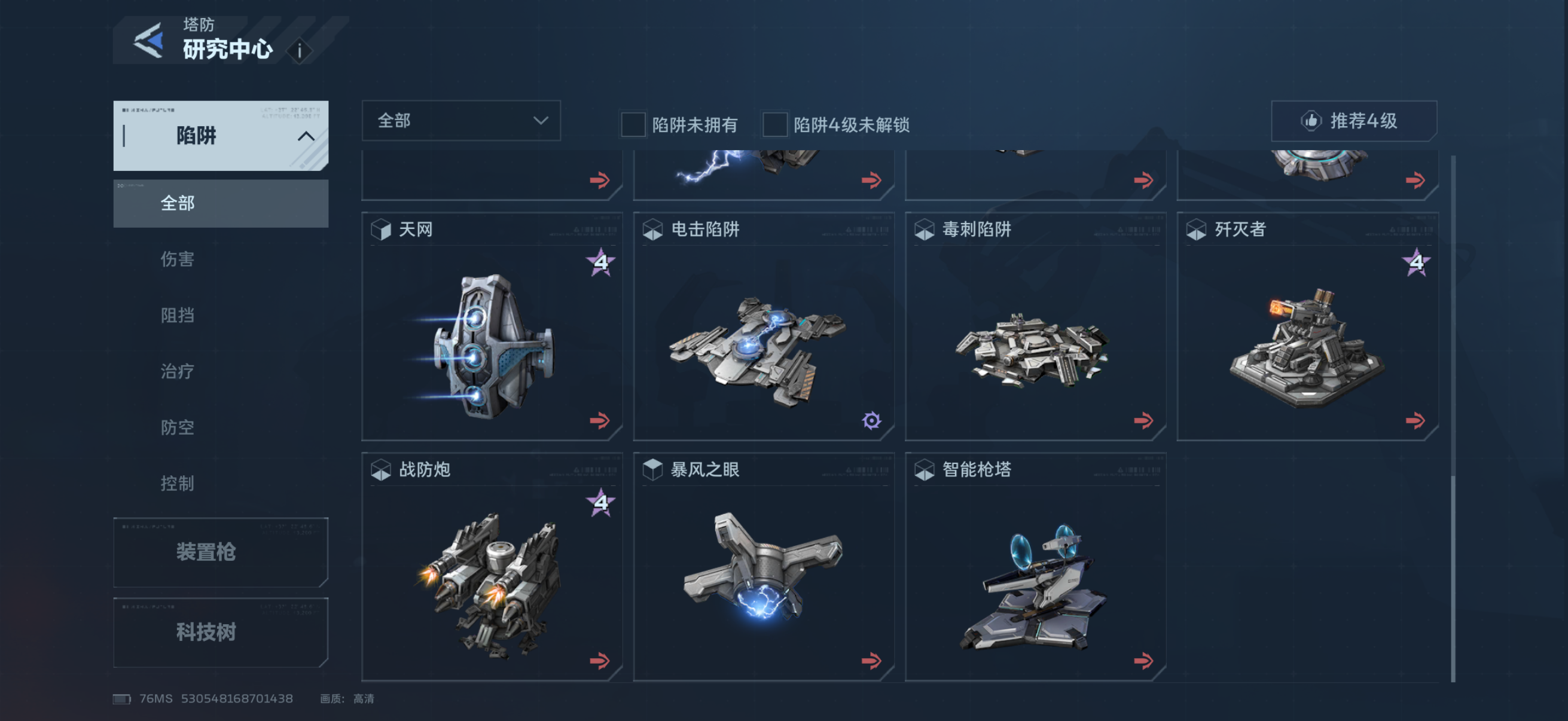The image size is (1568, 721).
Task: Click the cube icon beside 暴风之眼
Action: coord(652,470)
